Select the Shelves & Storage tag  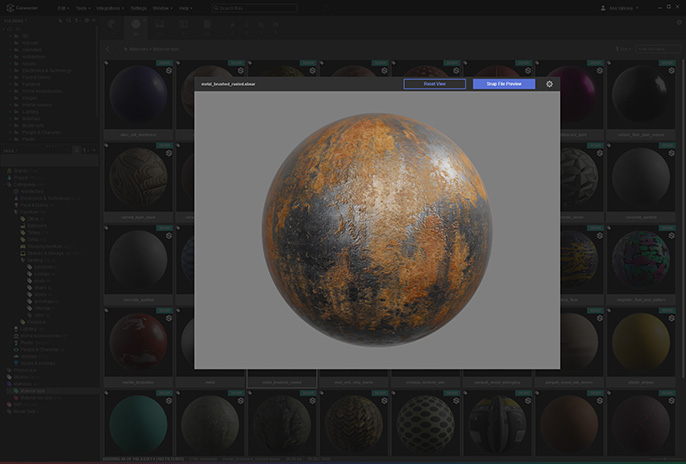[x=46, y=253]
